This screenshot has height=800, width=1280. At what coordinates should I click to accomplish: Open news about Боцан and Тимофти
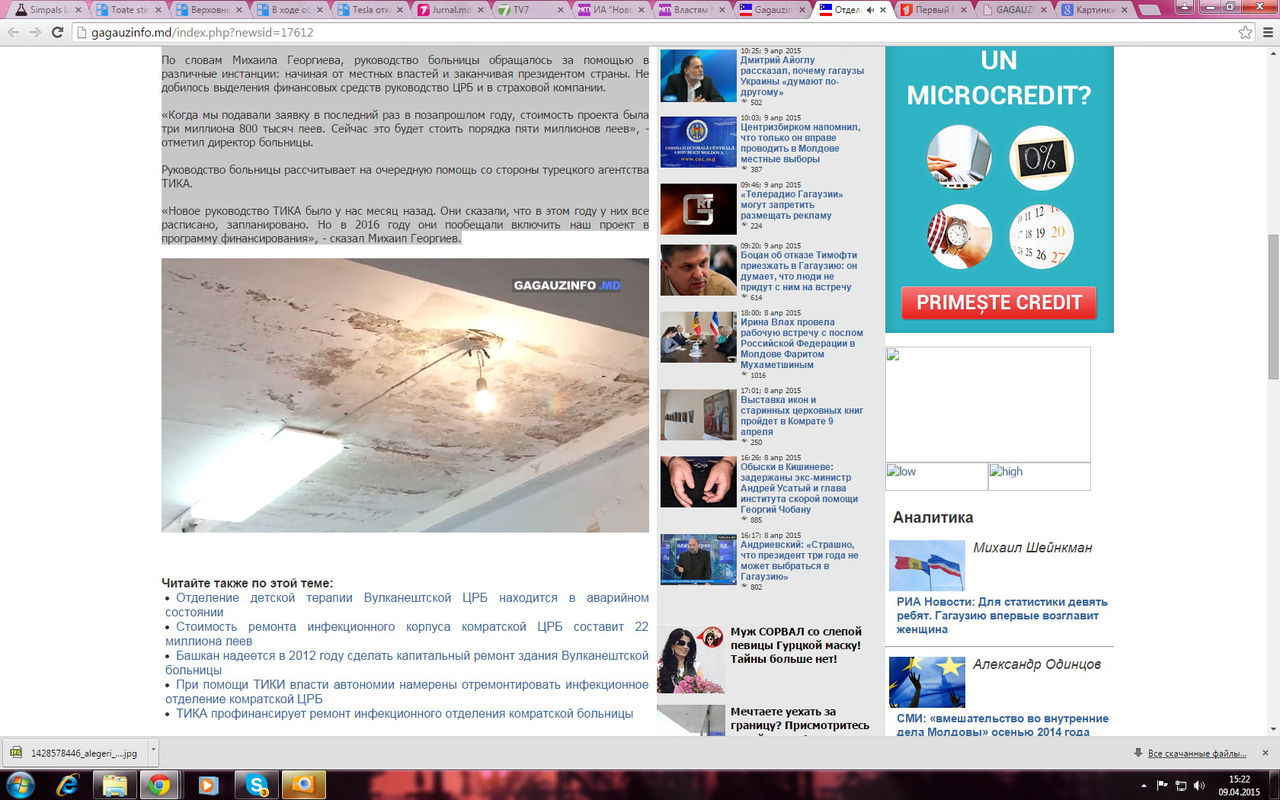[x=799, y=271]
